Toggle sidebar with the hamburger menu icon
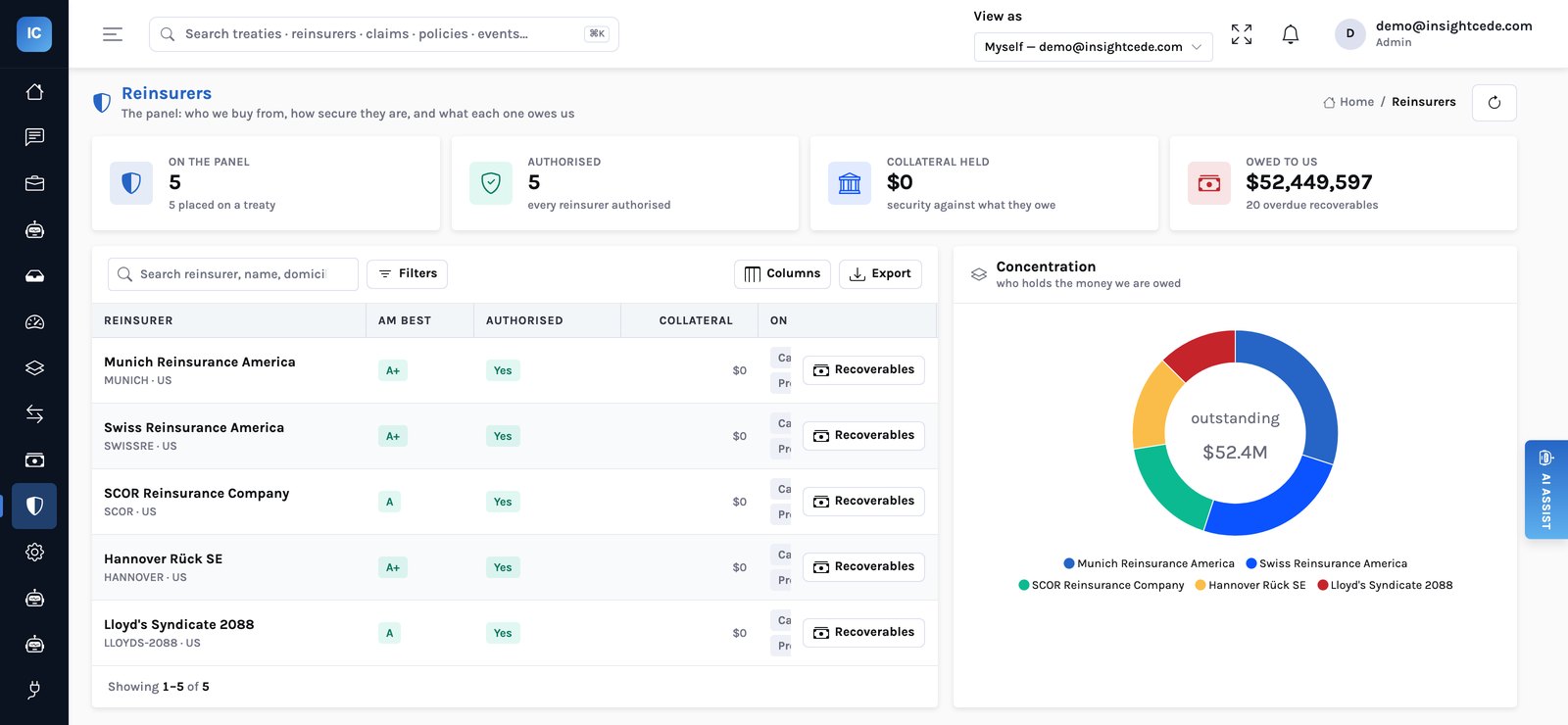Viewport: 1568px width, 725px height. 113,34
